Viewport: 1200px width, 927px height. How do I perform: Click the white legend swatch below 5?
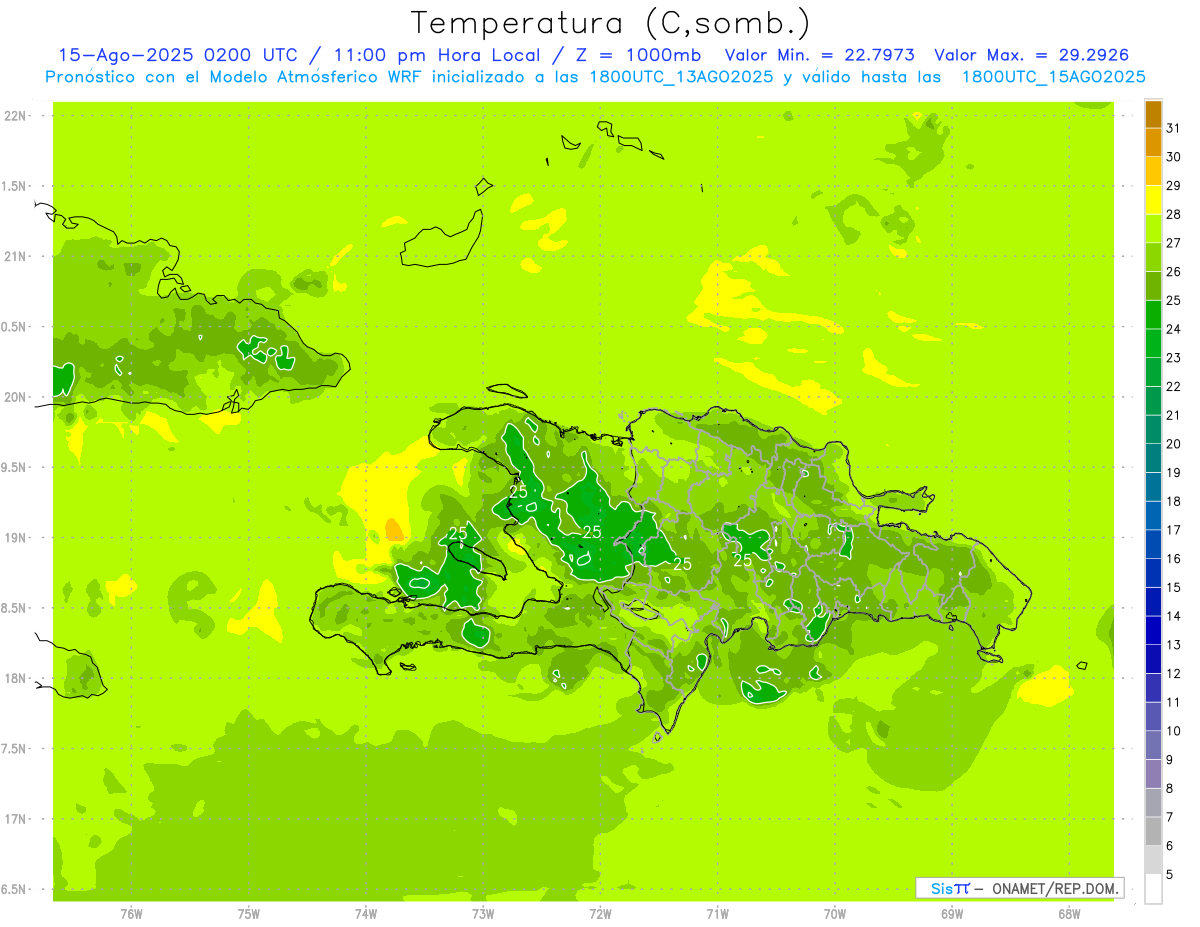coord(1153,889)
